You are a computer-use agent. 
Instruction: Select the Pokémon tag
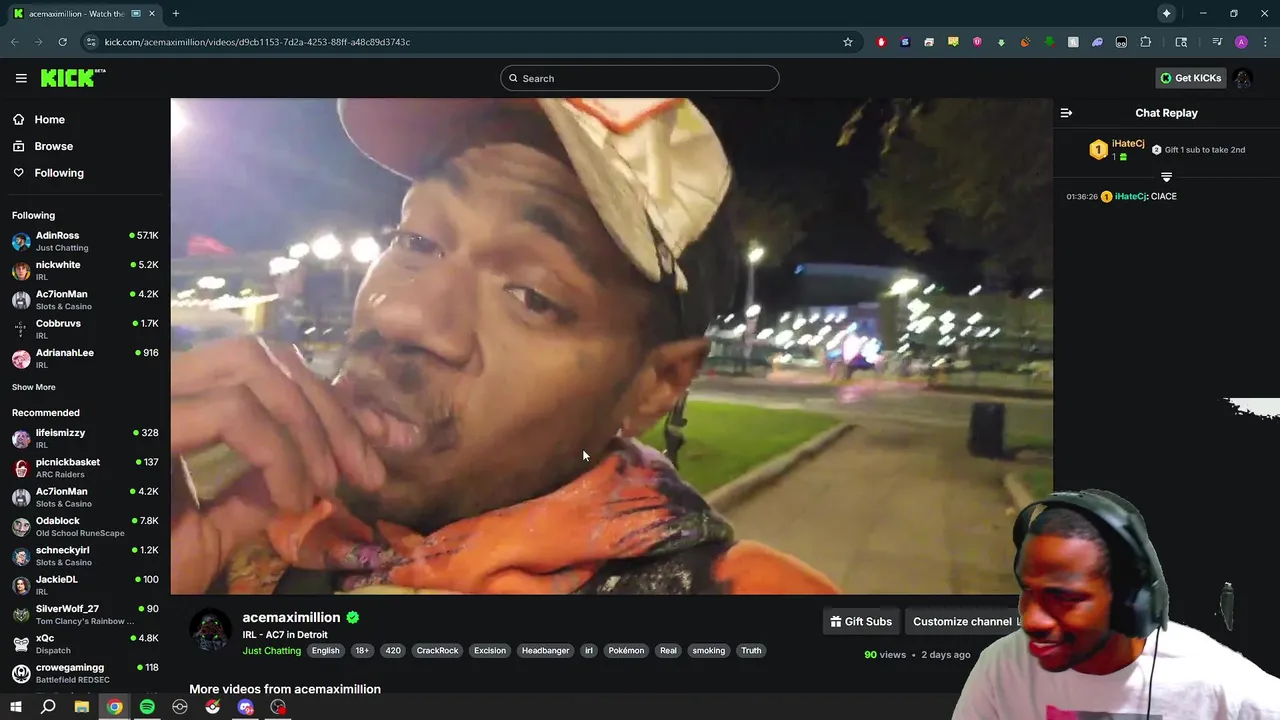point(626,650)
